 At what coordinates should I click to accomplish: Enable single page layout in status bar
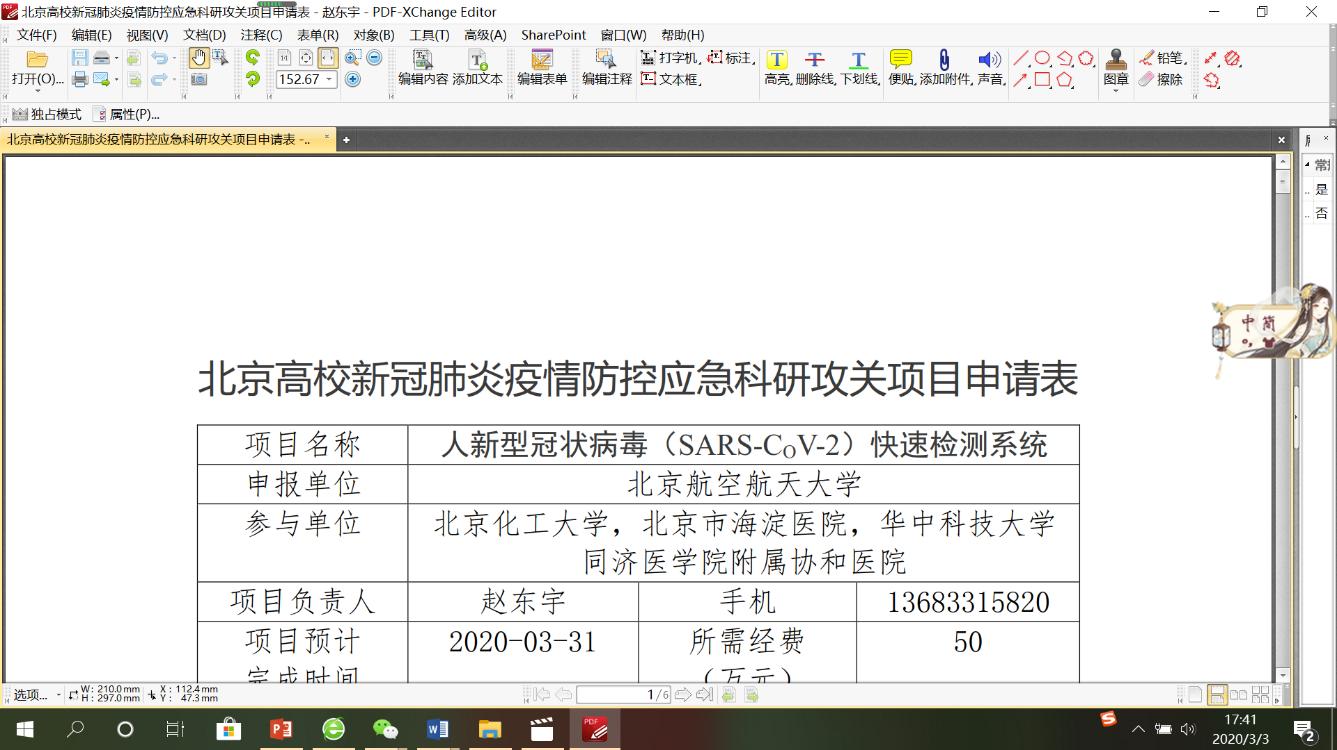1195,694
